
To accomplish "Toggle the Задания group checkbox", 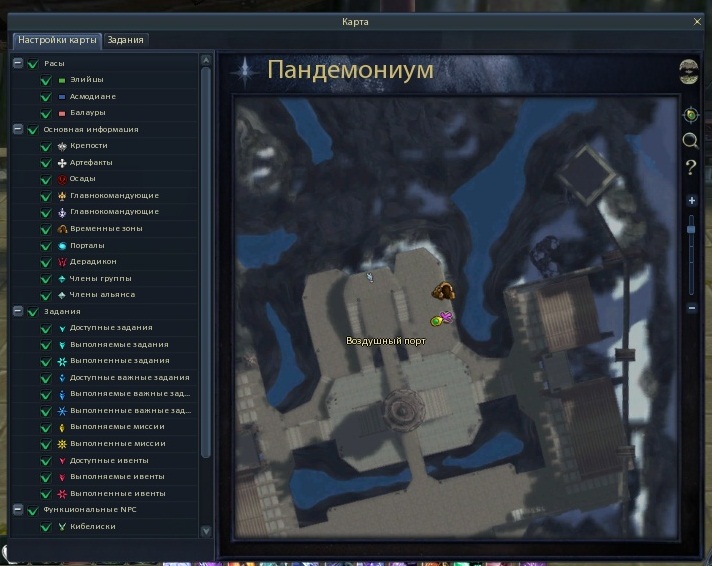I will click(x=33, y=312).
